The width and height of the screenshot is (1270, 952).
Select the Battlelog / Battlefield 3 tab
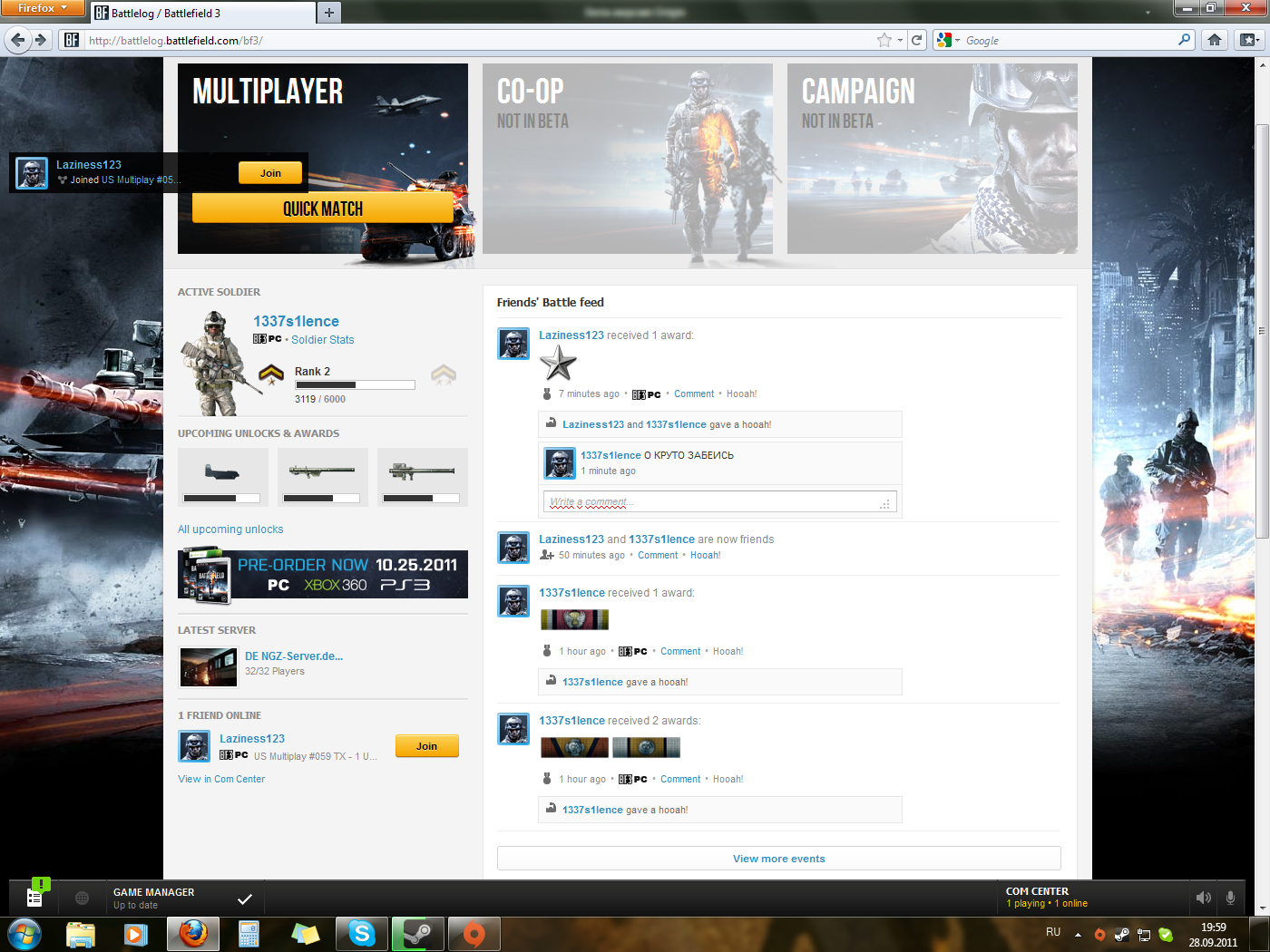[201, 13]
